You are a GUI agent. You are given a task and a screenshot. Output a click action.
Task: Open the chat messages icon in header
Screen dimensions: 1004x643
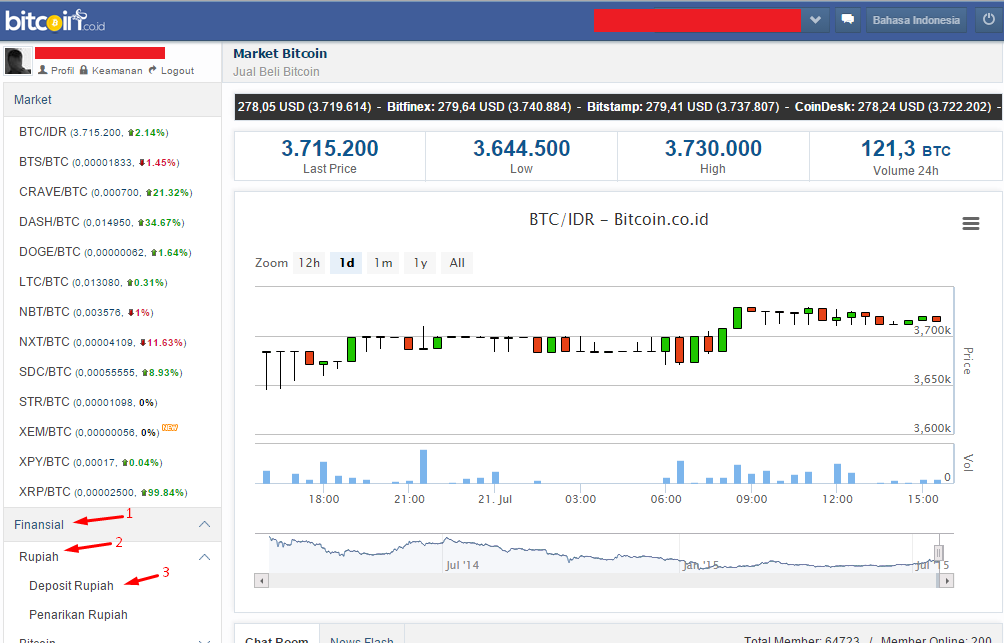pos(847,20)
